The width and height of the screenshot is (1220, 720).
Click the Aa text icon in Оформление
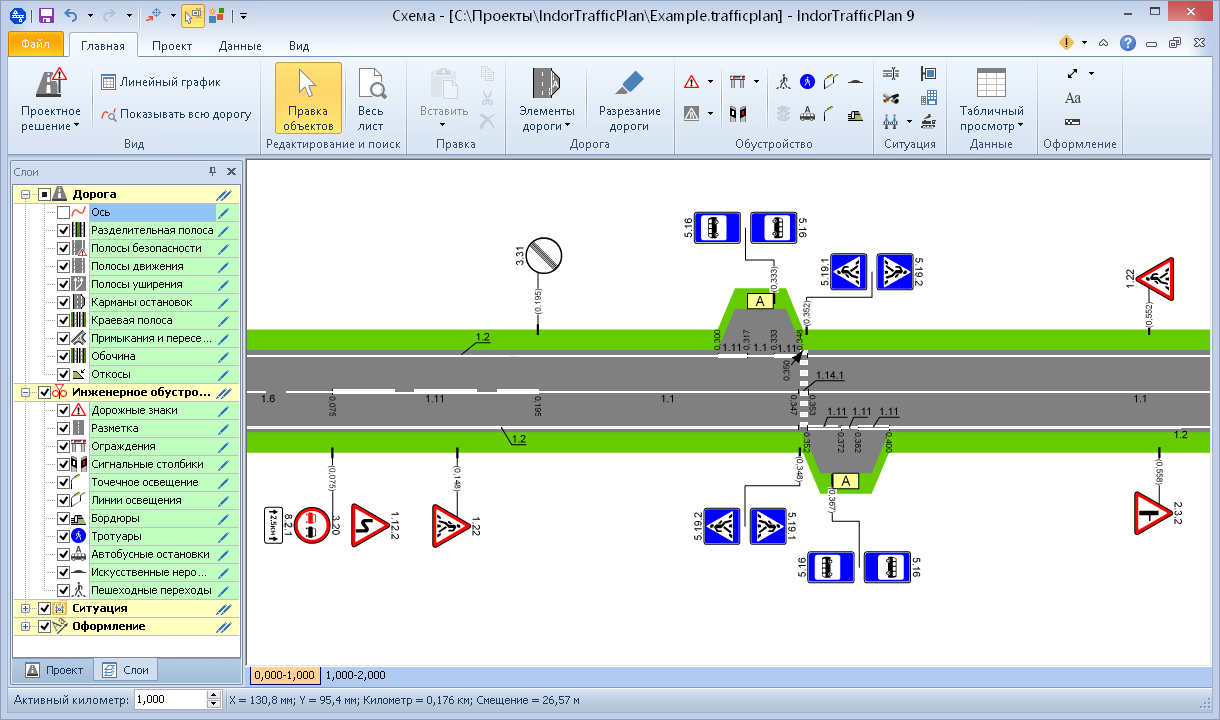coord(1073,98)
